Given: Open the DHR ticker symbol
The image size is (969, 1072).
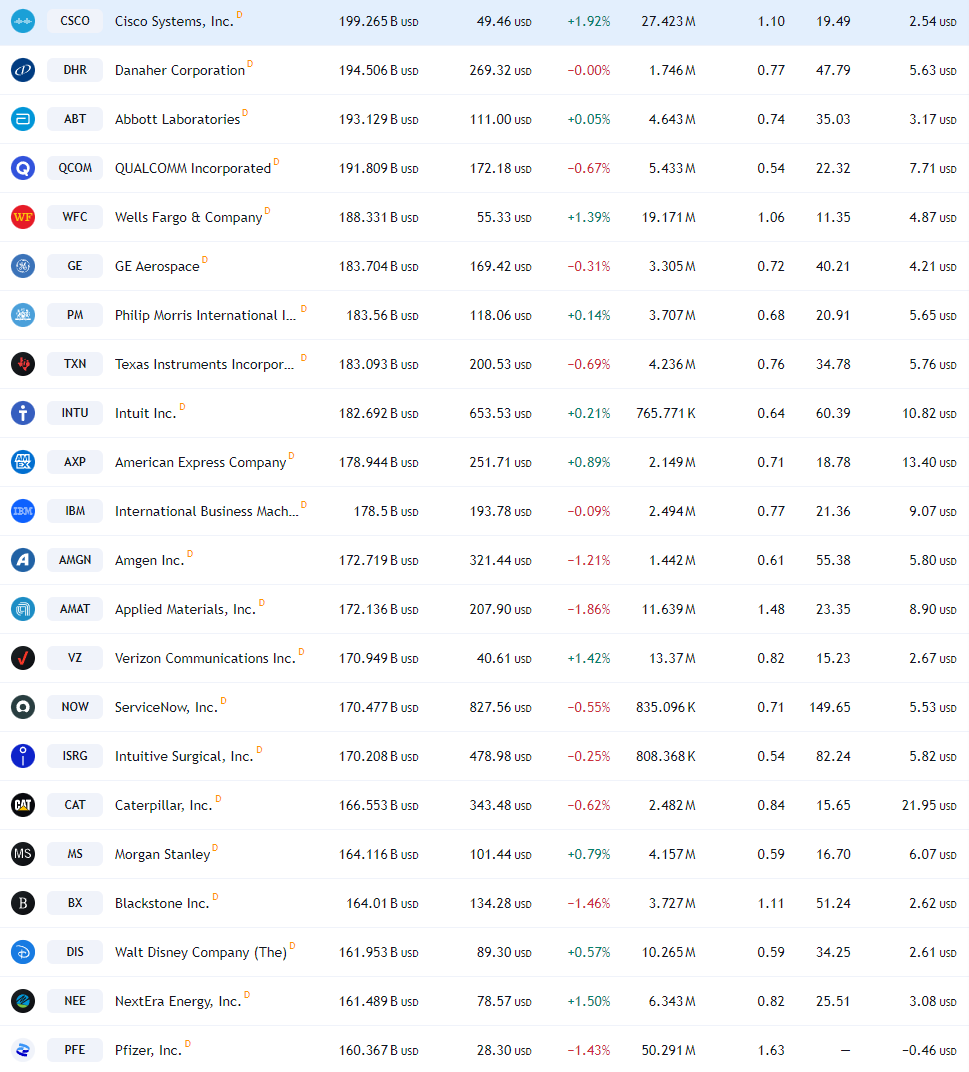Looking at the screenshot, I should [75, 70].
